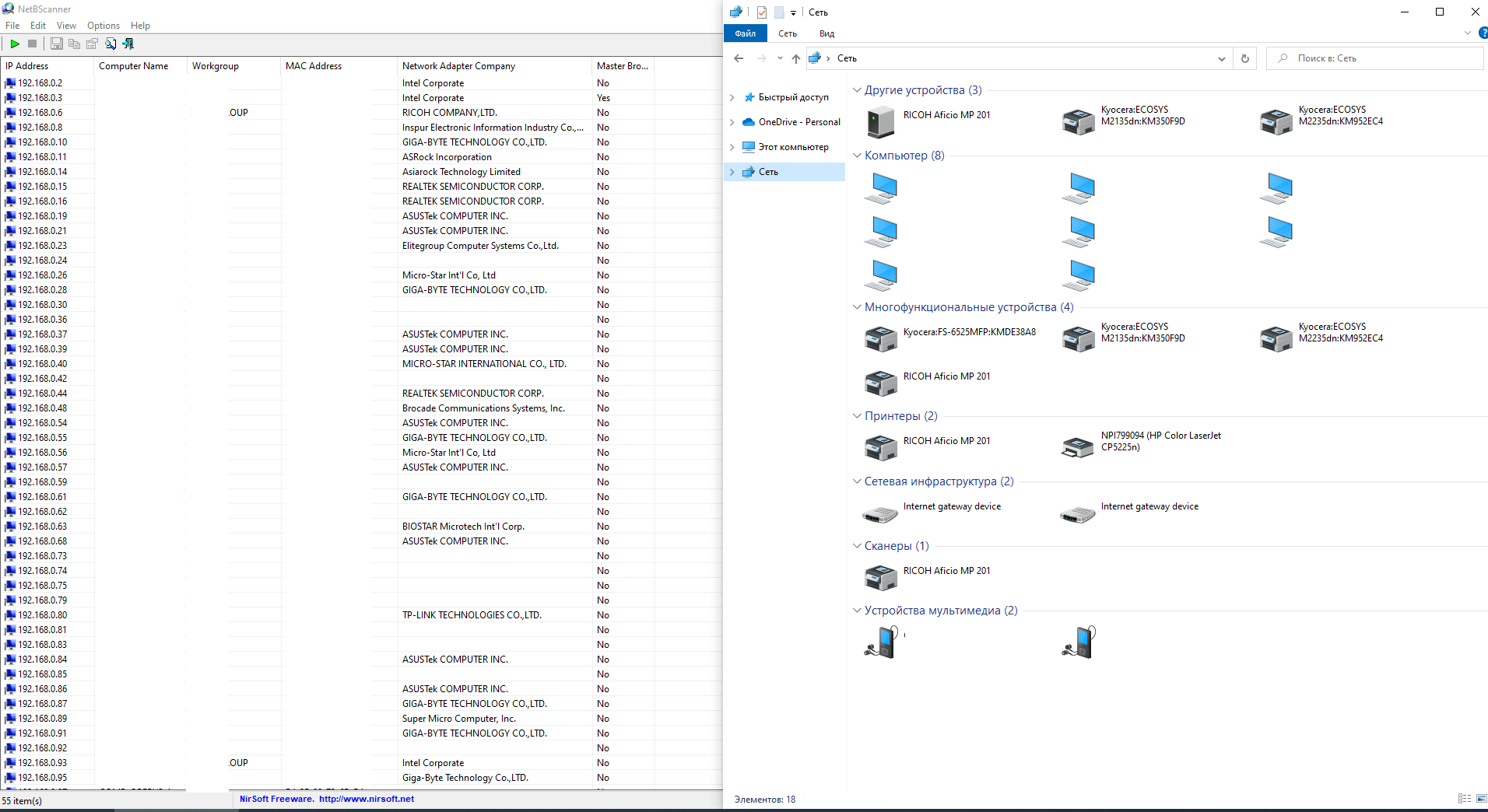Sort by Network Adapter Company column
The image size is (1488, 812).
click(x=494, y=66)
